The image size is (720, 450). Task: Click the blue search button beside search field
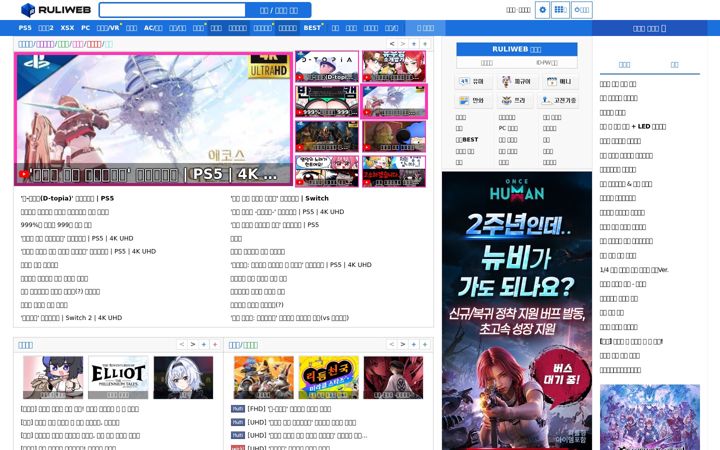278,10
